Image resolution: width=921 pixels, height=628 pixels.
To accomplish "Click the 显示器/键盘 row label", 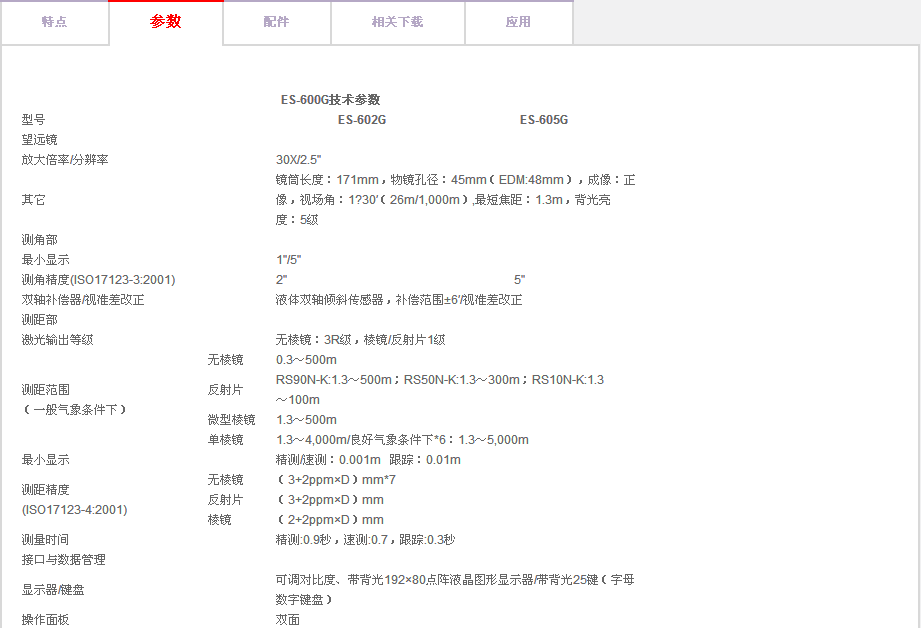I will (53, 590).
